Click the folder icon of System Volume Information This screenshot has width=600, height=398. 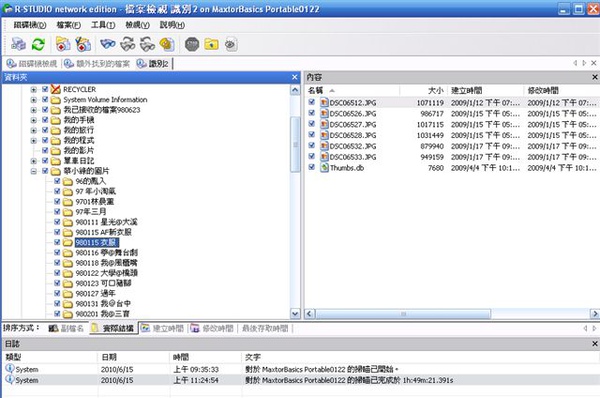pos(56,100)
